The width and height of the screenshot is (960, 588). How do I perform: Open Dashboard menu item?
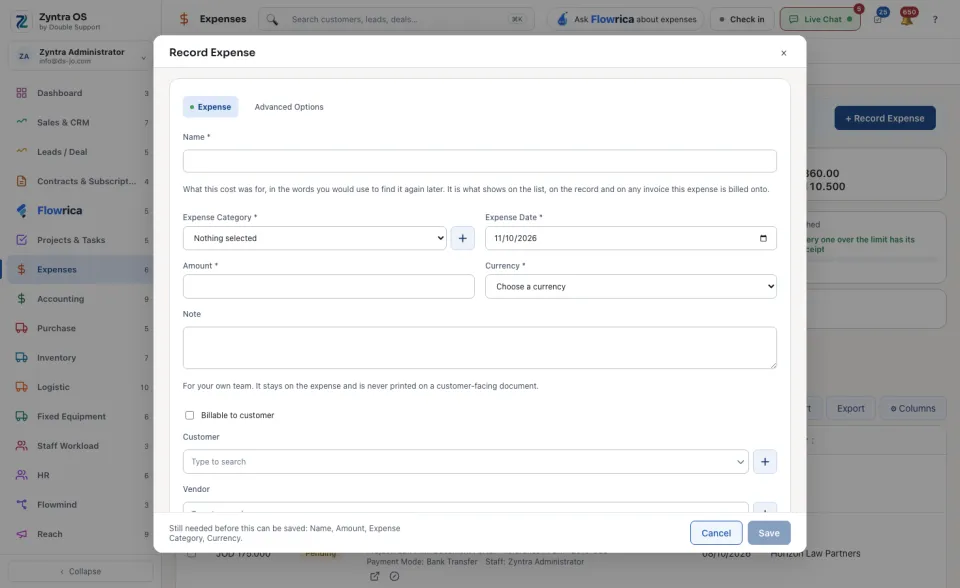[x=81, y=93]
